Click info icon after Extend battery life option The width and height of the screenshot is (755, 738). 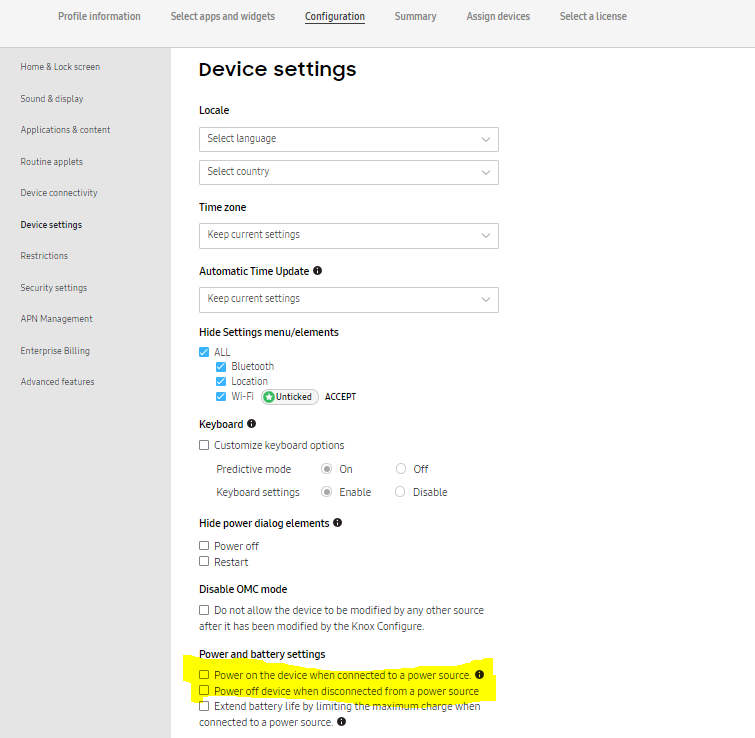coord(342,721)
